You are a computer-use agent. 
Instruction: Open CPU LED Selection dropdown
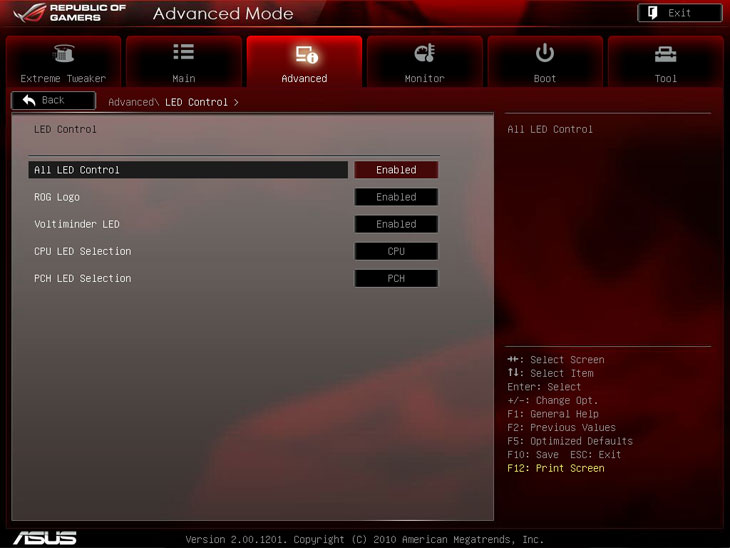[x=396, y=251]
